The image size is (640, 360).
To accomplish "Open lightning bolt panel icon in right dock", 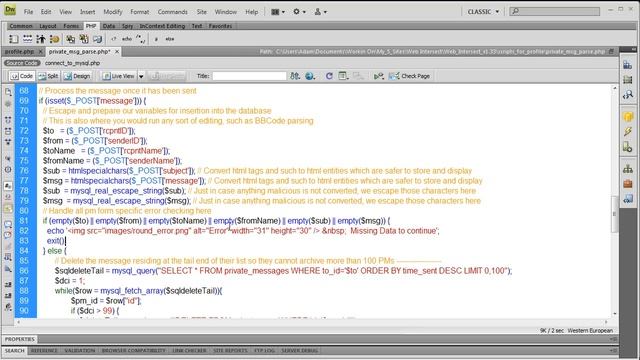I will click(628, 131).
